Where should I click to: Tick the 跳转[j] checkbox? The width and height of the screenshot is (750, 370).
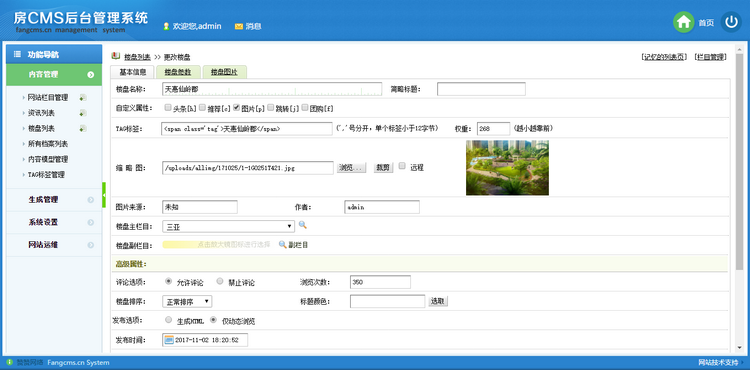[x=271, y=108]
